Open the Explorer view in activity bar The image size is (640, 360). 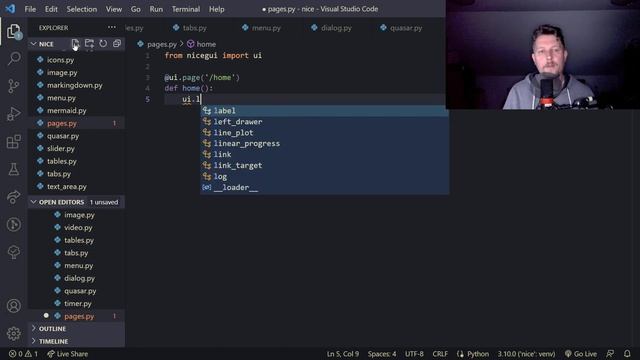tap(13, 31)
